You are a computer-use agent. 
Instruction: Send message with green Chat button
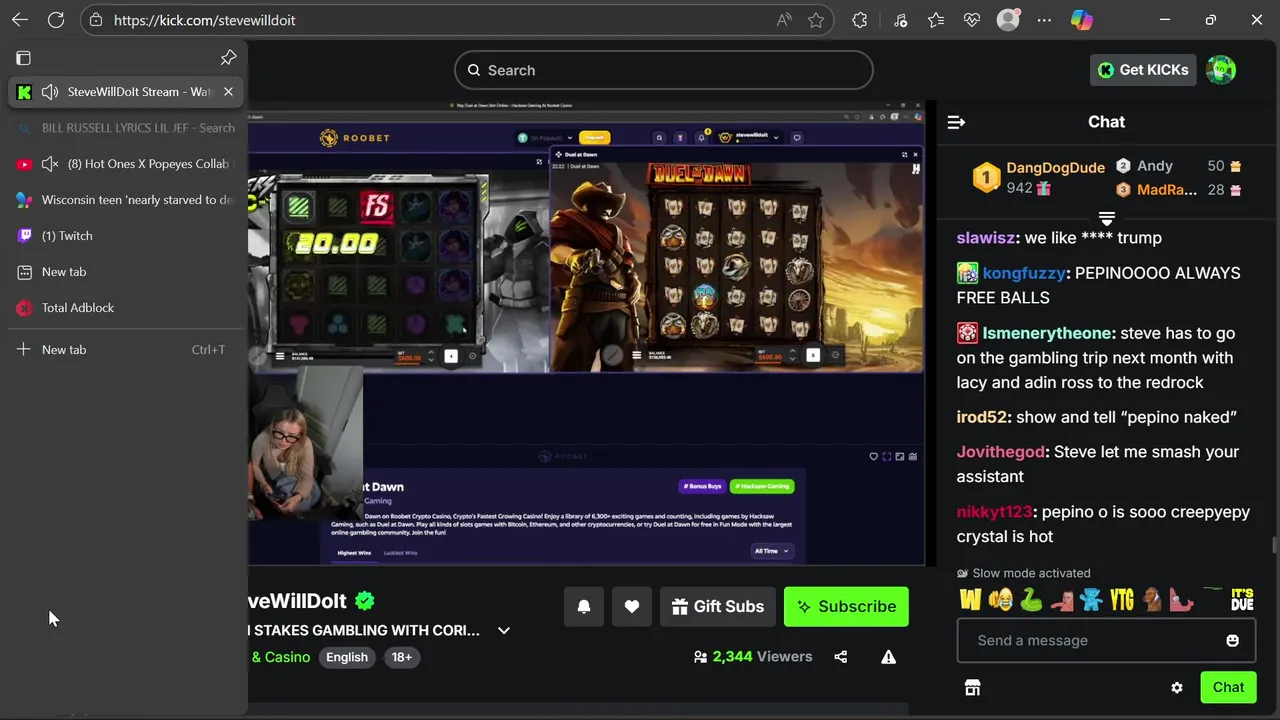pyautogui.click(x=1228, y=687)
